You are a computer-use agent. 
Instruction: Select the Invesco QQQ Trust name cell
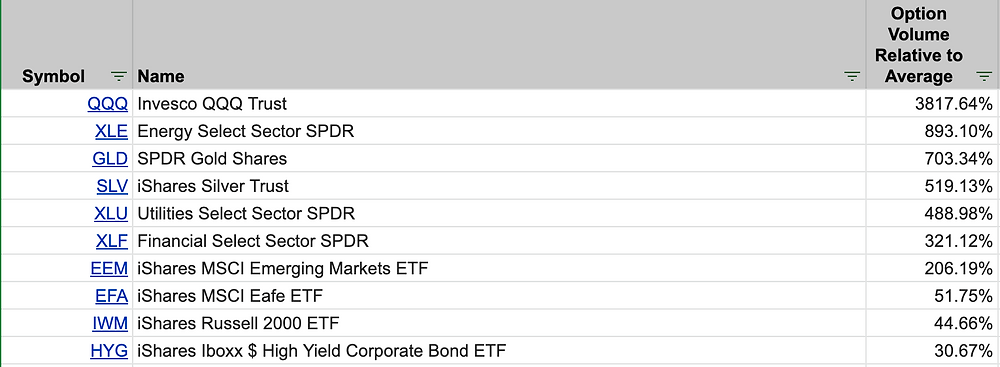pos(499,103)
